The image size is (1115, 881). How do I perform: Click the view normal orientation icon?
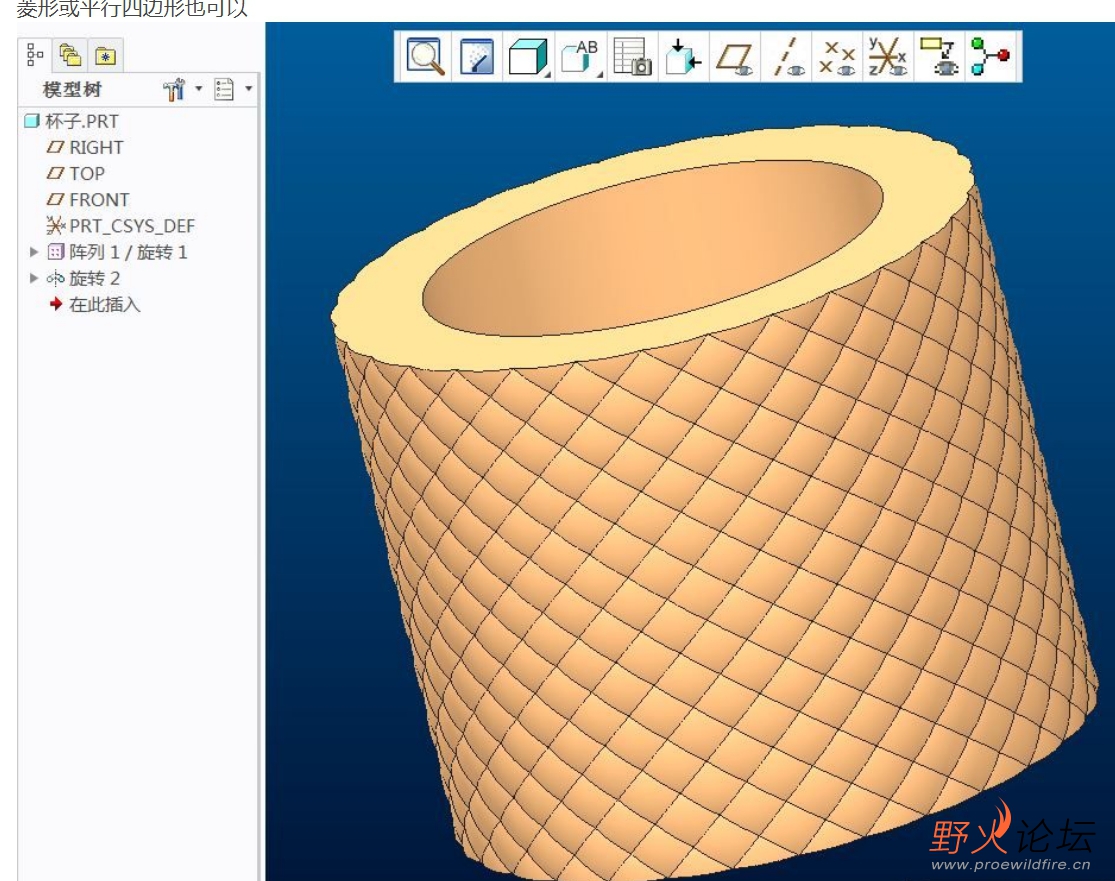tap(683, 57)
